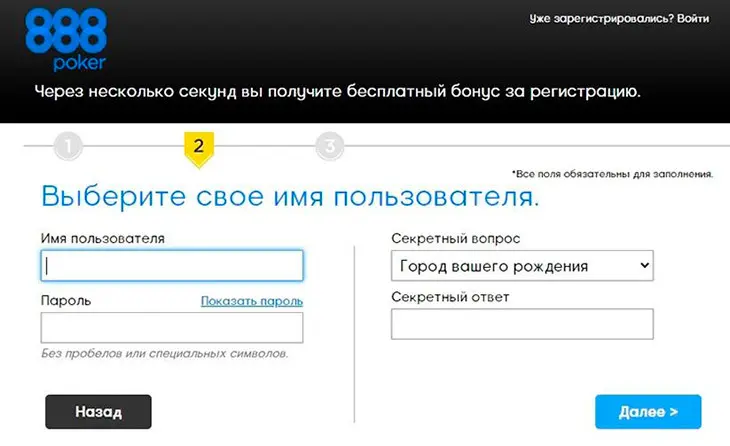The width and height of the screenshot is (730, 446).
Task: Click the 'Секретный ответ' label
Action: (x=450, y=297)
